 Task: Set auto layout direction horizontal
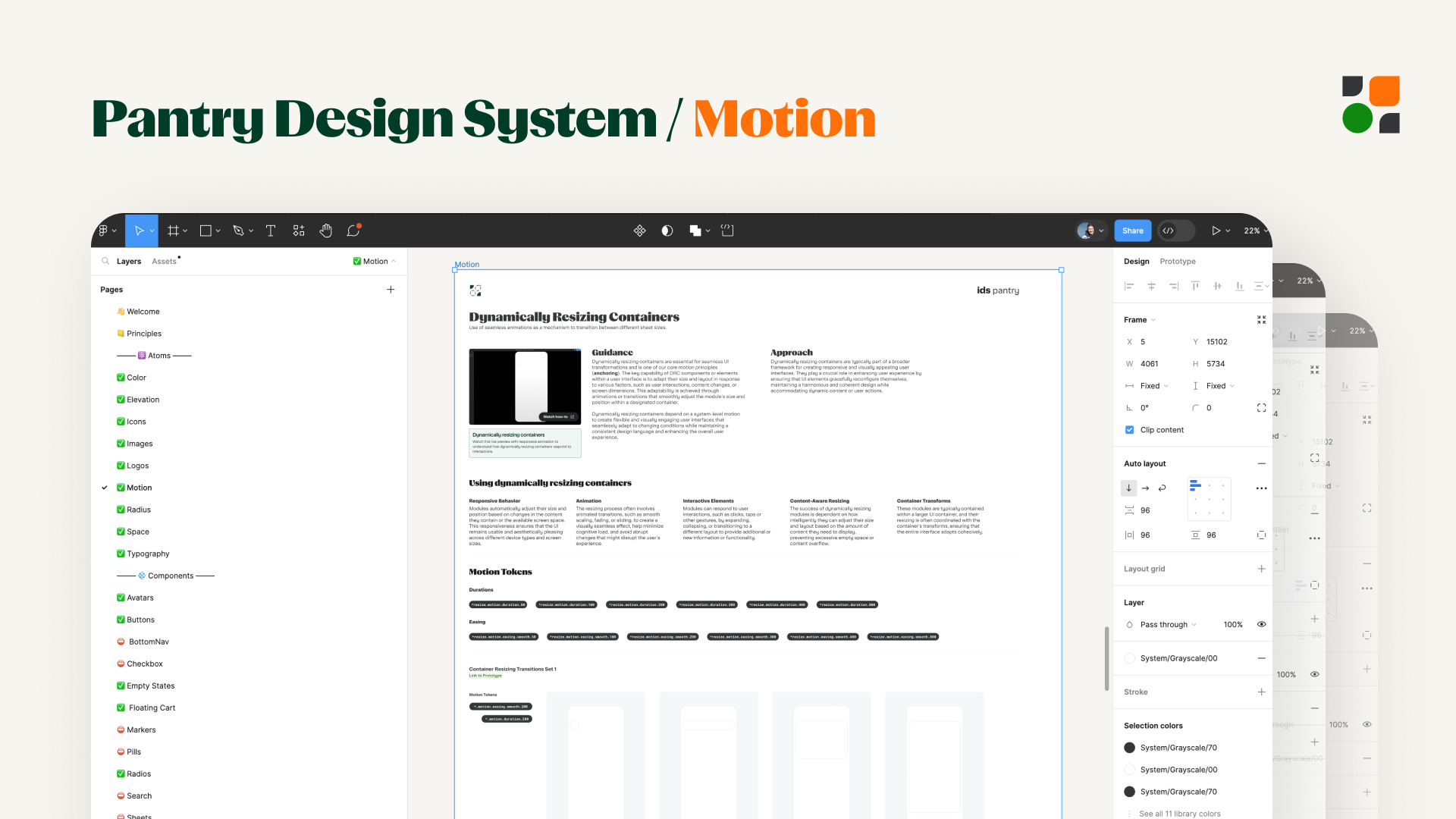coord(1145,488)
